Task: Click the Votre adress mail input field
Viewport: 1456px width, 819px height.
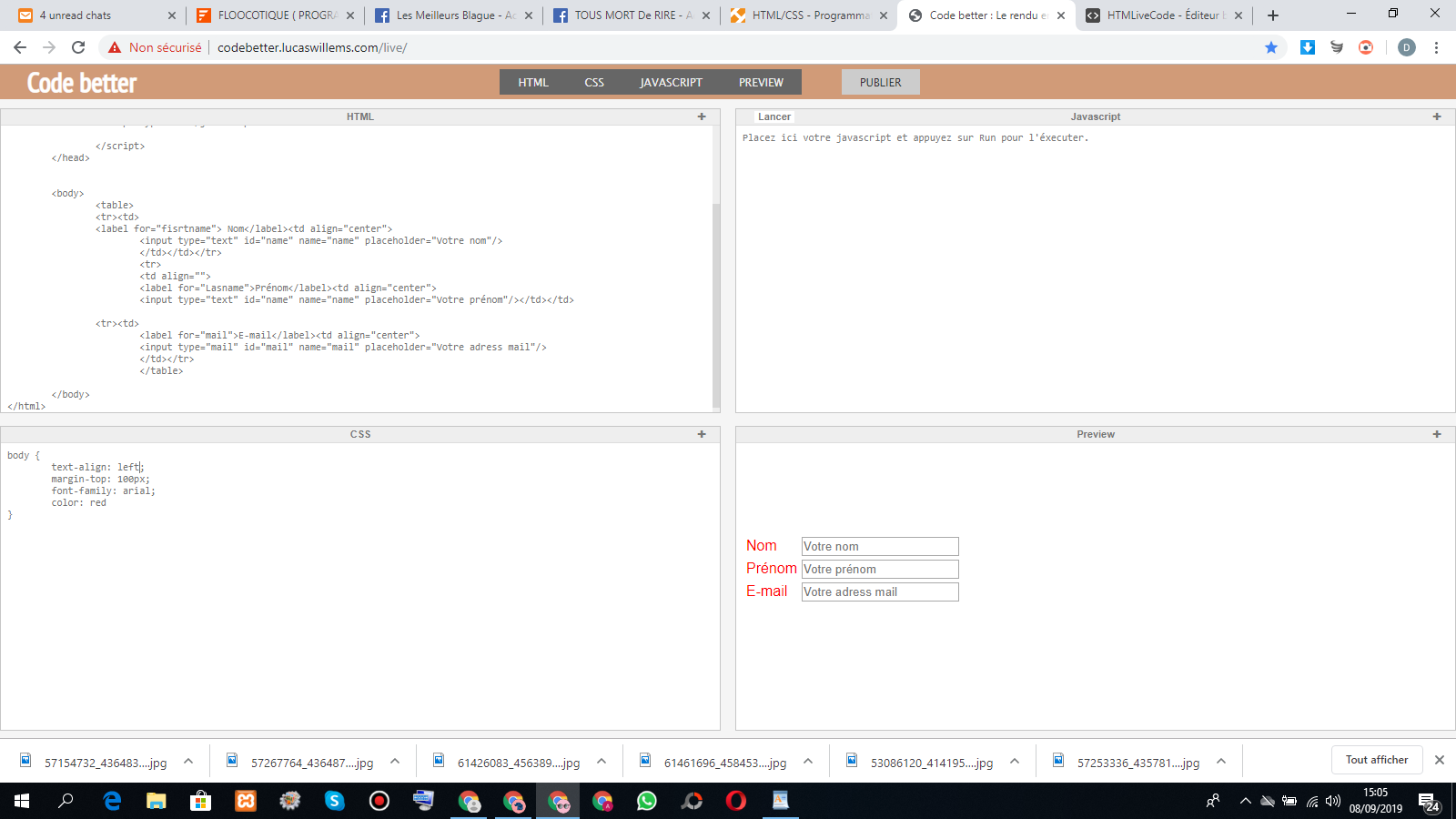Action: [x=879, y=591]
